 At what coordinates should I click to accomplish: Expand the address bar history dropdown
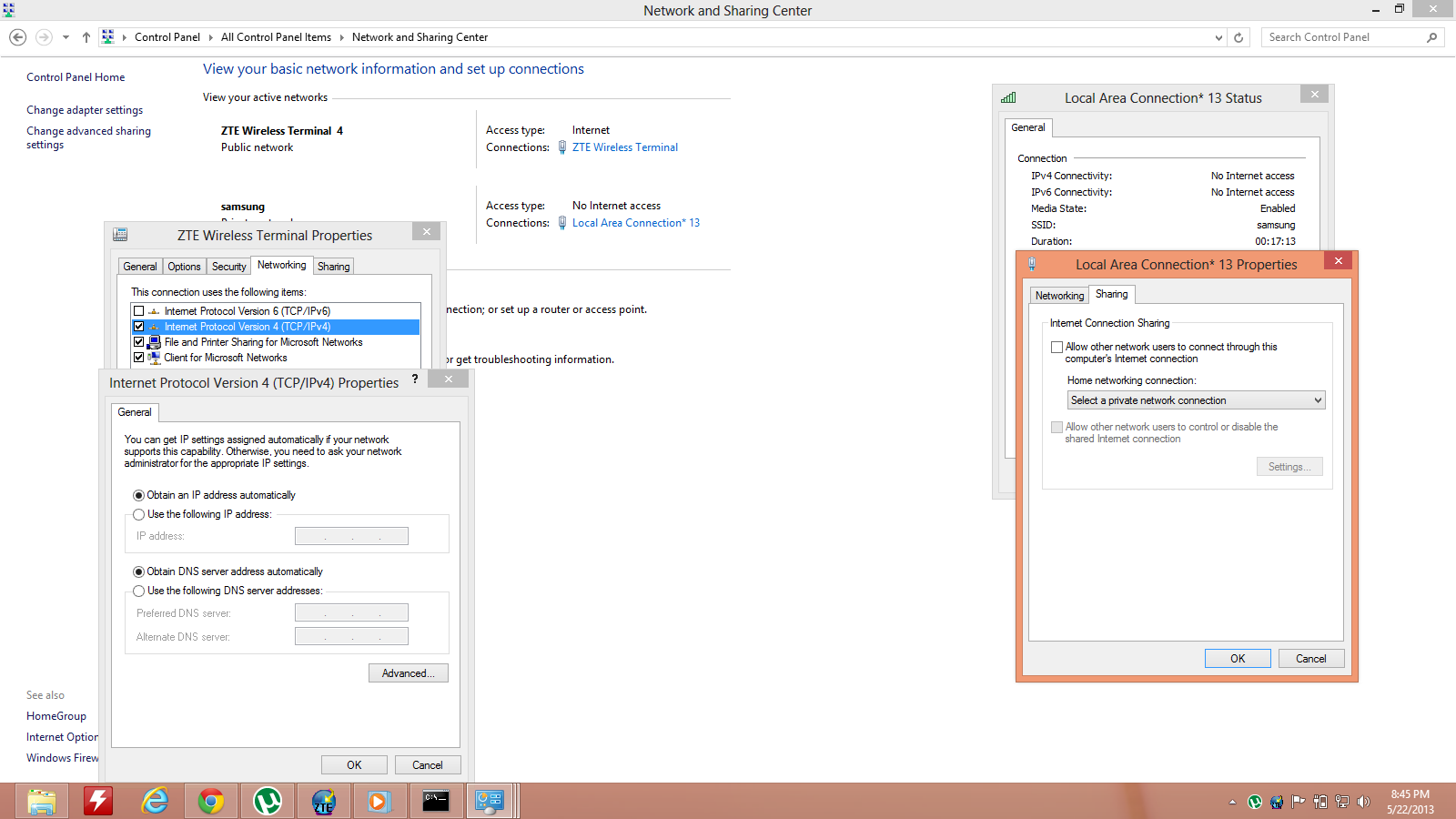point(1218,37)
